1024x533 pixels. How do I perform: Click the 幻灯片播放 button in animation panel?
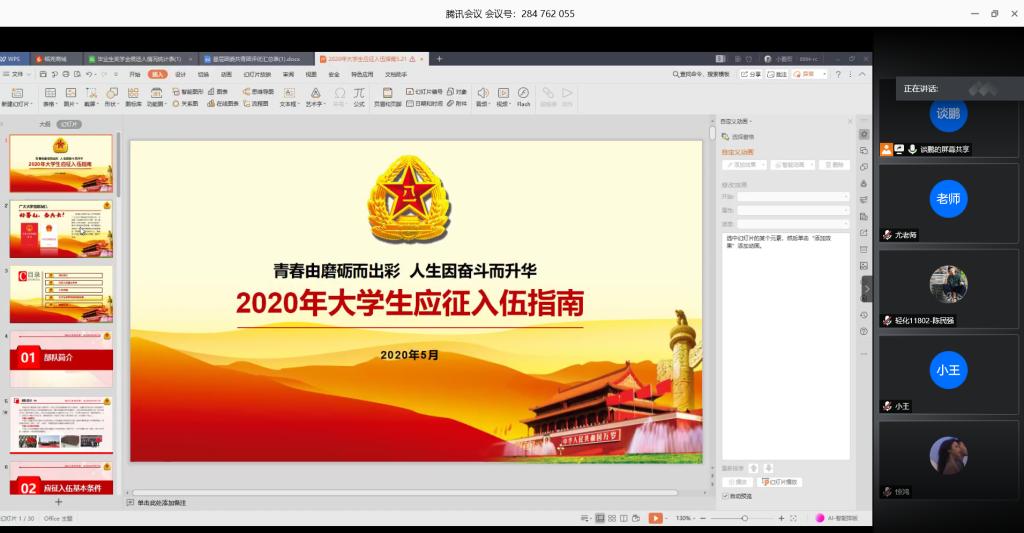tap(781, 482)
